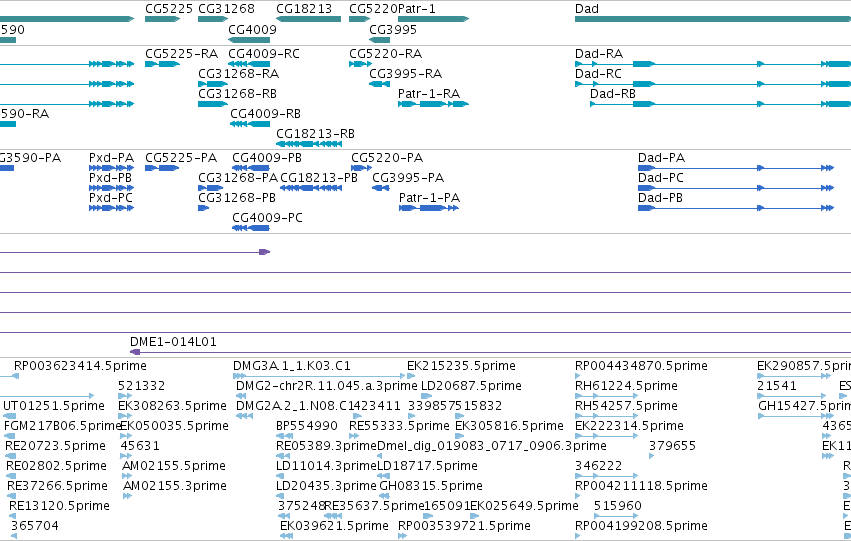Open protein label Dad-PA

click(661, 158)
